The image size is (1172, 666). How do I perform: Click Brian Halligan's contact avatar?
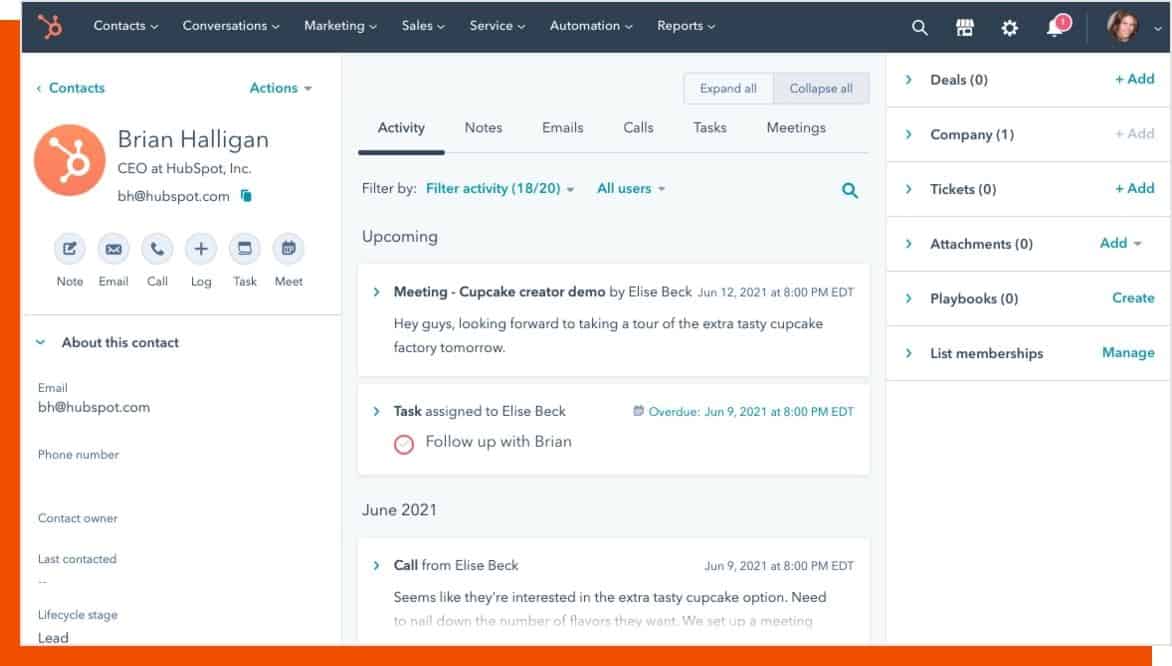click(70, 160)
